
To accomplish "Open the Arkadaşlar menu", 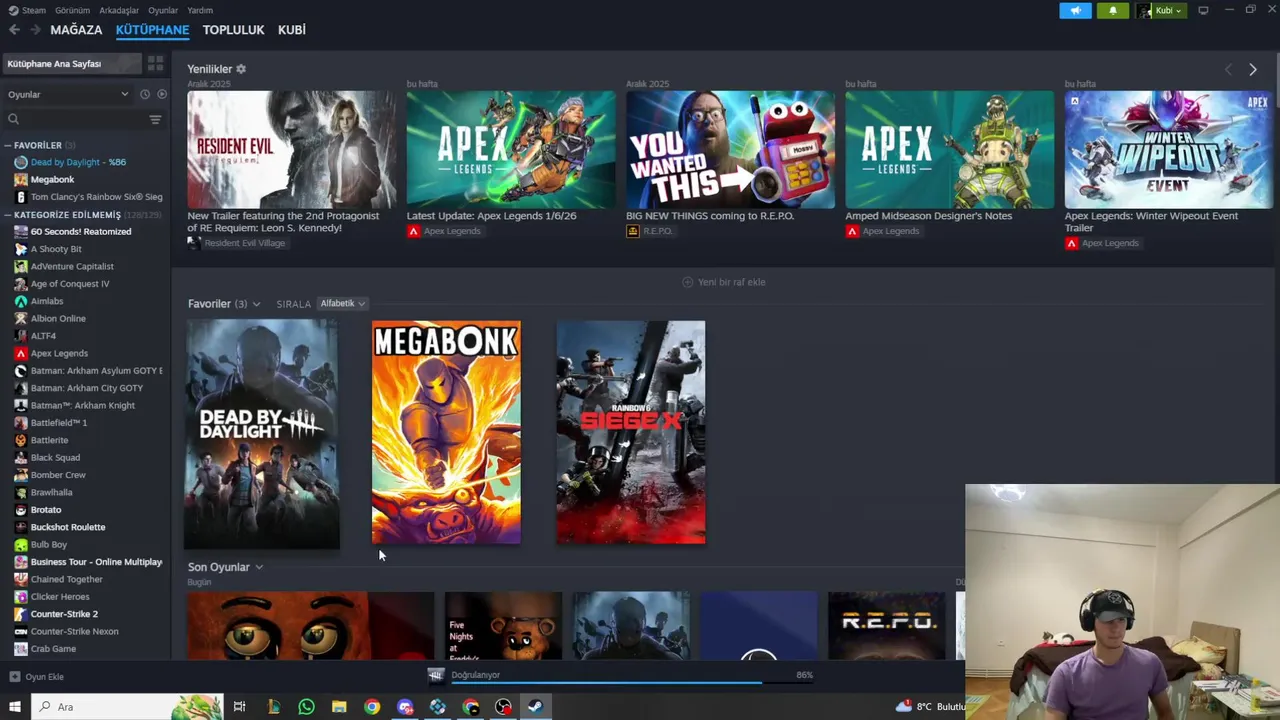I will coord(119,10).
